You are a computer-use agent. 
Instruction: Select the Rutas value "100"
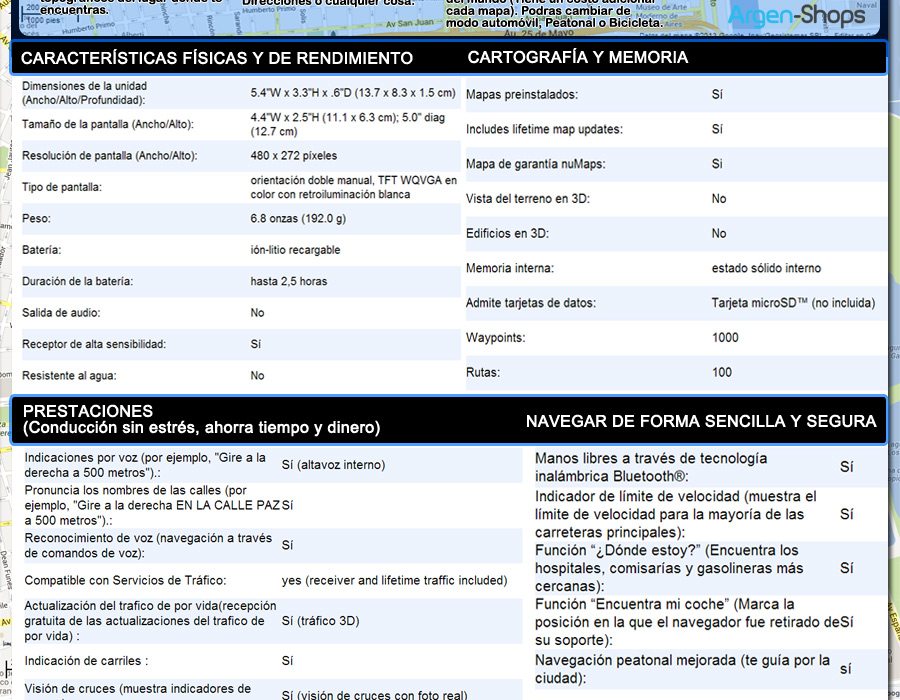721,372
